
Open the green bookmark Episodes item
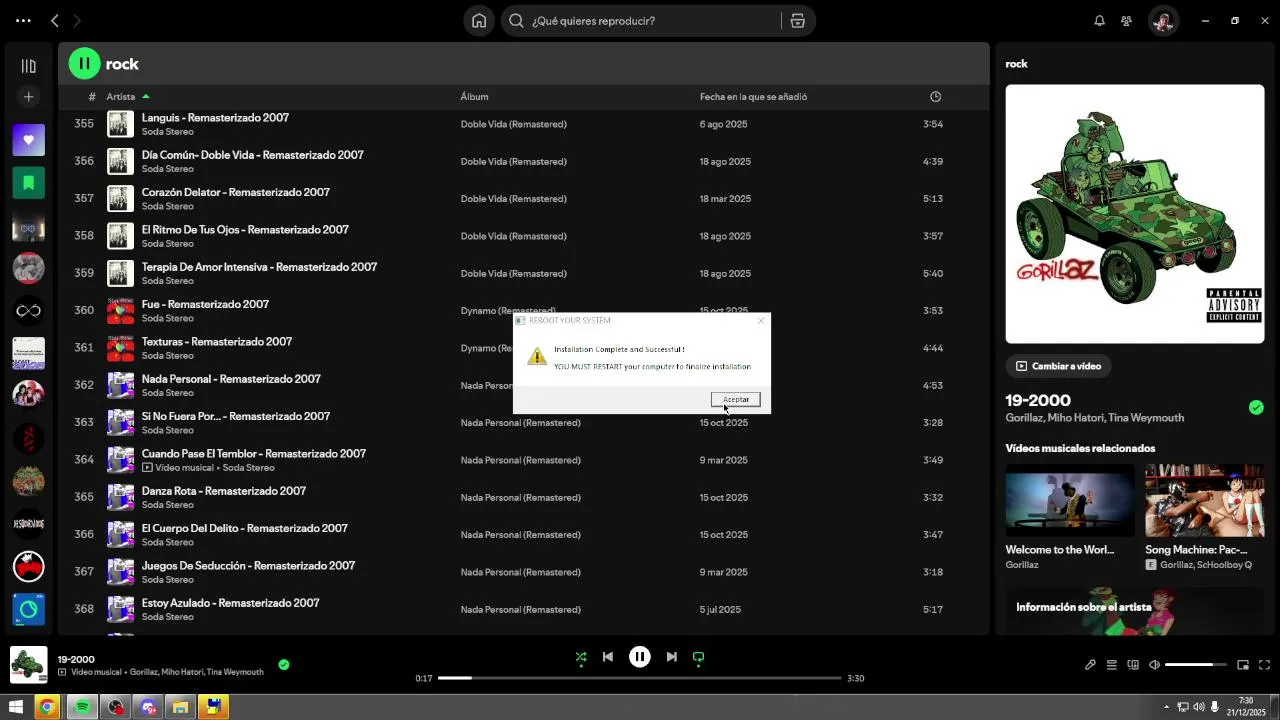[x=28, y=183]
